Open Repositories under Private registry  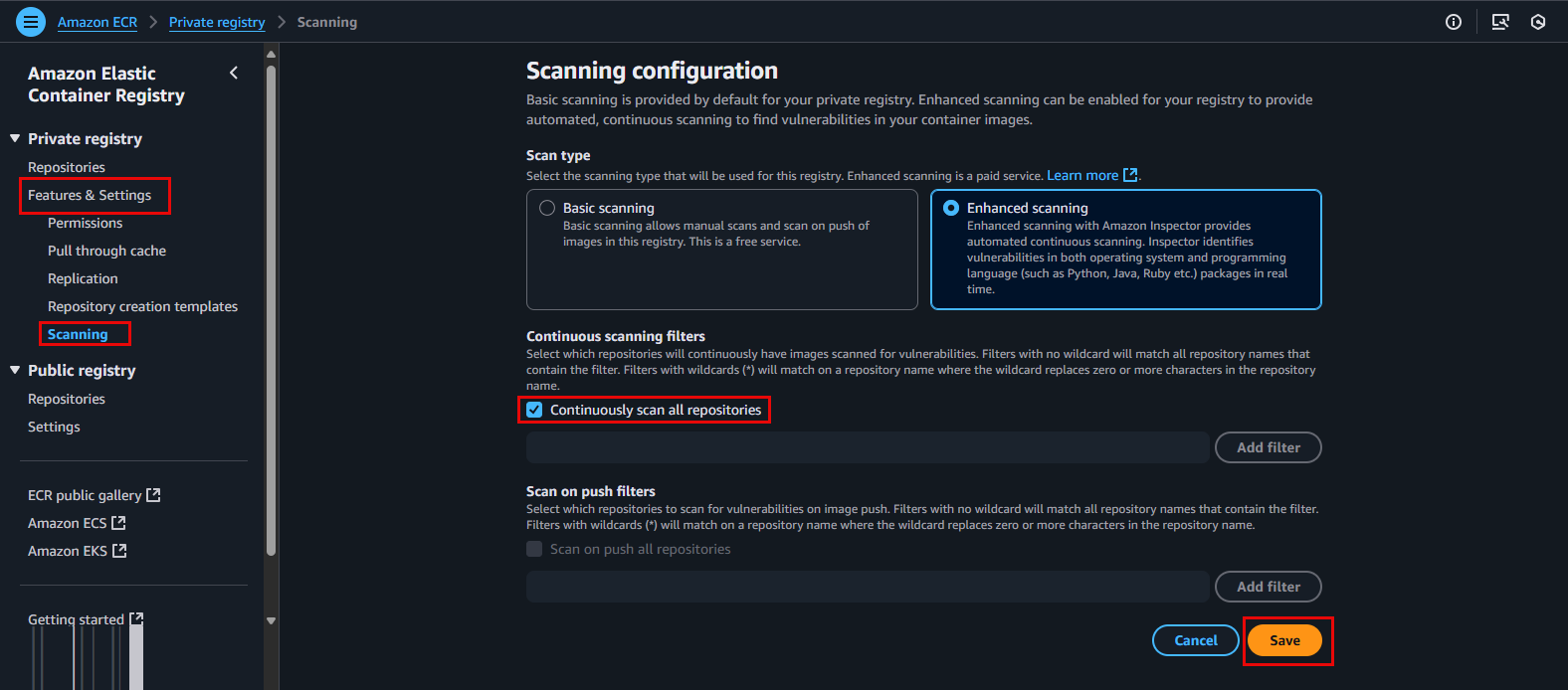click(x=67, y=167)
